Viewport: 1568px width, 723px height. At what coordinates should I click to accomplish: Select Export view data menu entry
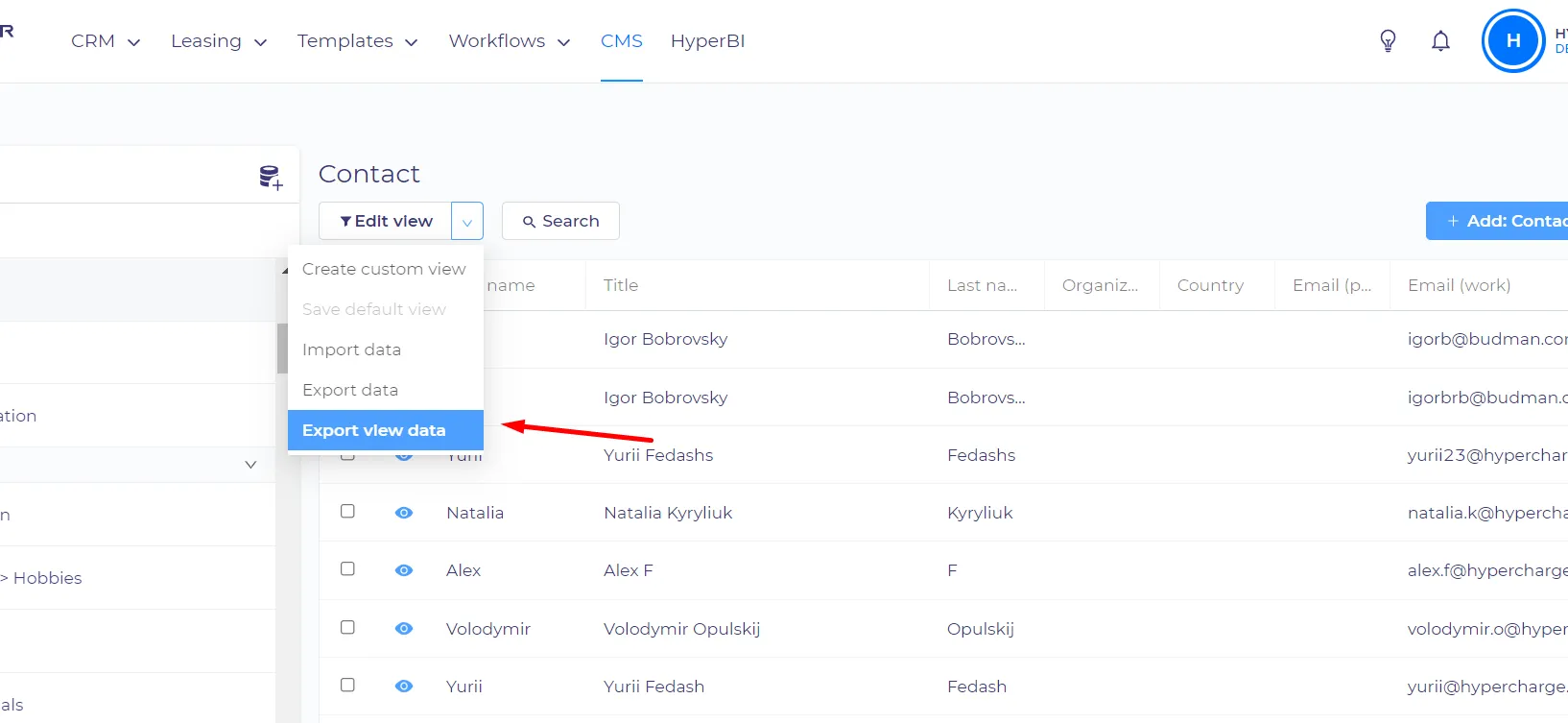point(386,430)
